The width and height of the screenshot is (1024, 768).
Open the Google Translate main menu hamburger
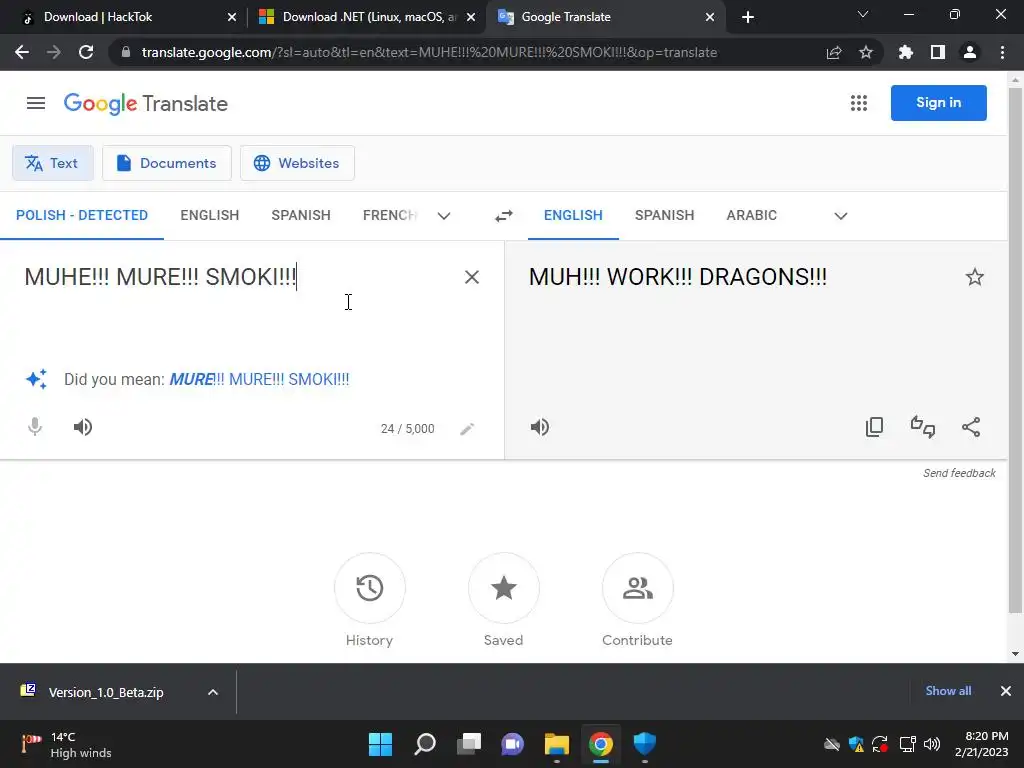[x=36, y=103]
